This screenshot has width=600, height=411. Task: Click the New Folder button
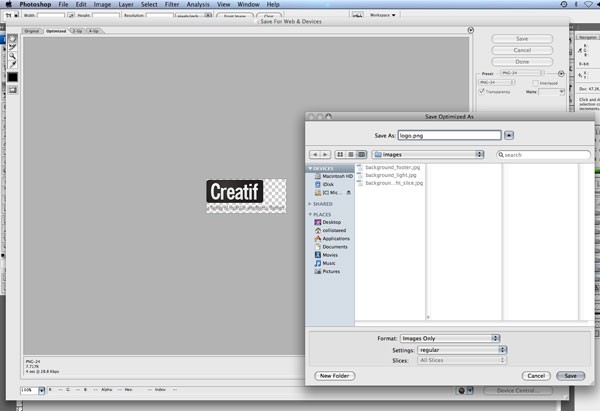334,376
